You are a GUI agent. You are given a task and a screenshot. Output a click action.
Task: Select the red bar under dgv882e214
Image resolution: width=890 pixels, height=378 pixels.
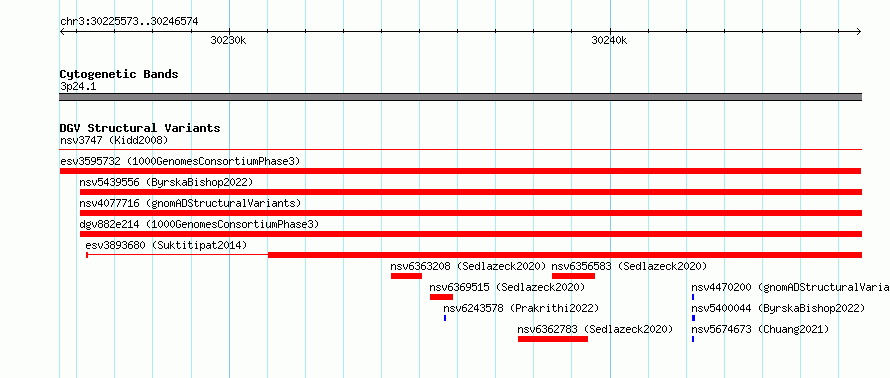pos(471,234)
